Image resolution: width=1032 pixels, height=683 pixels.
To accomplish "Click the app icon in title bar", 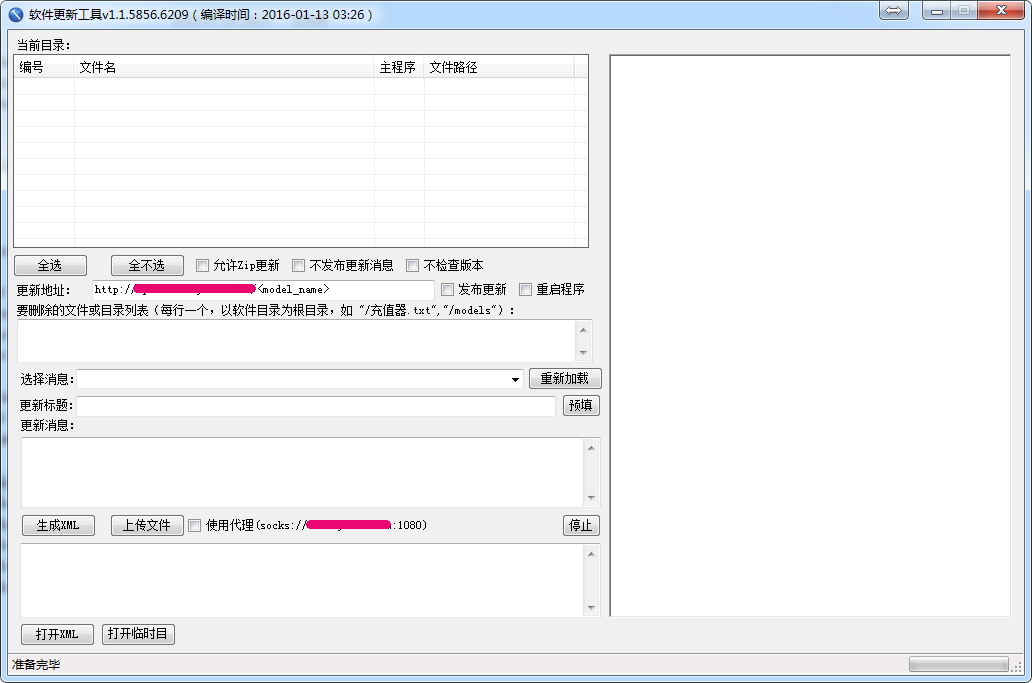I will [x=15, y=15].
